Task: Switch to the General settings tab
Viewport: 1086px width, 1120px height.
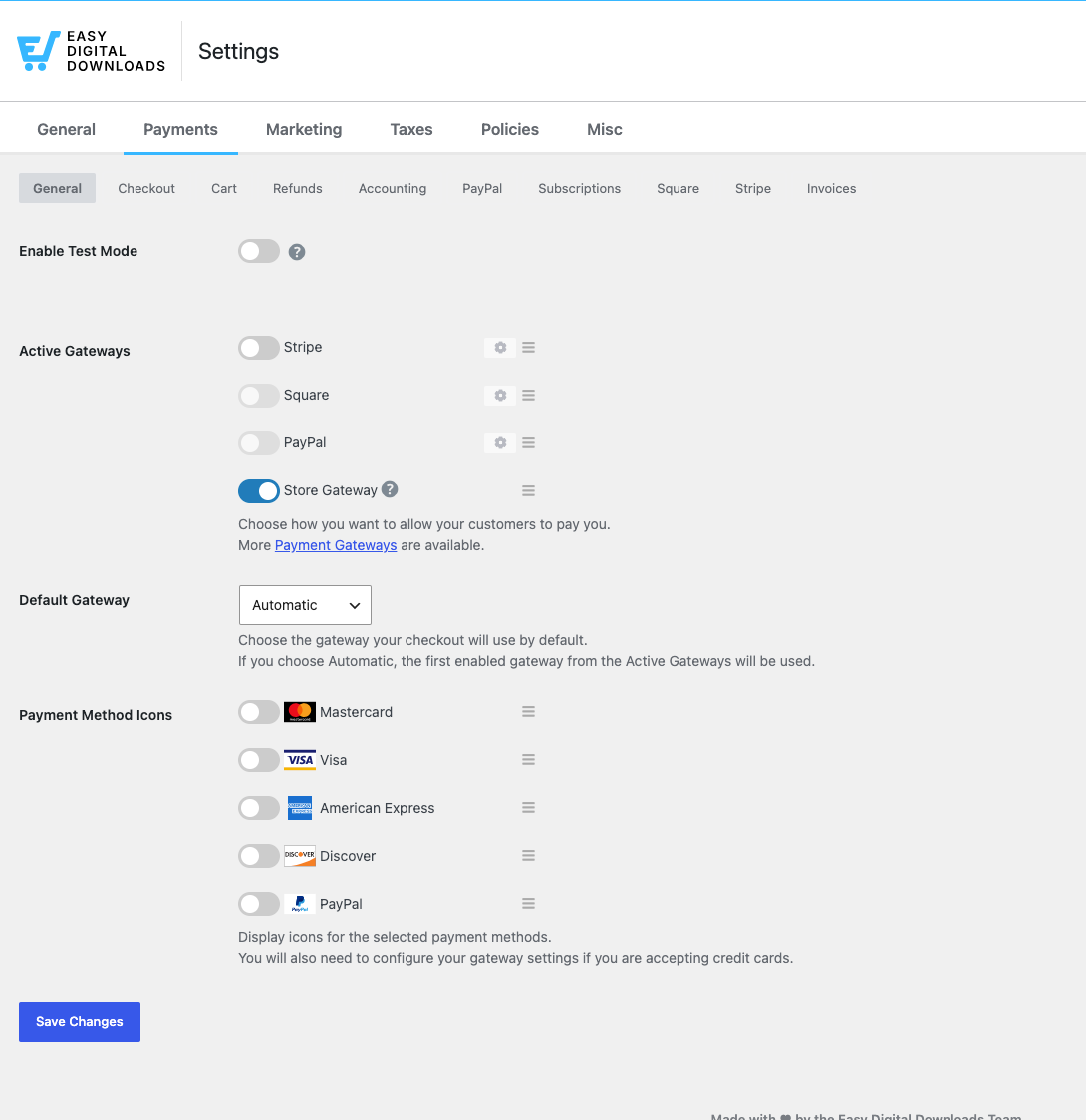Action: [x=67, y=129]
